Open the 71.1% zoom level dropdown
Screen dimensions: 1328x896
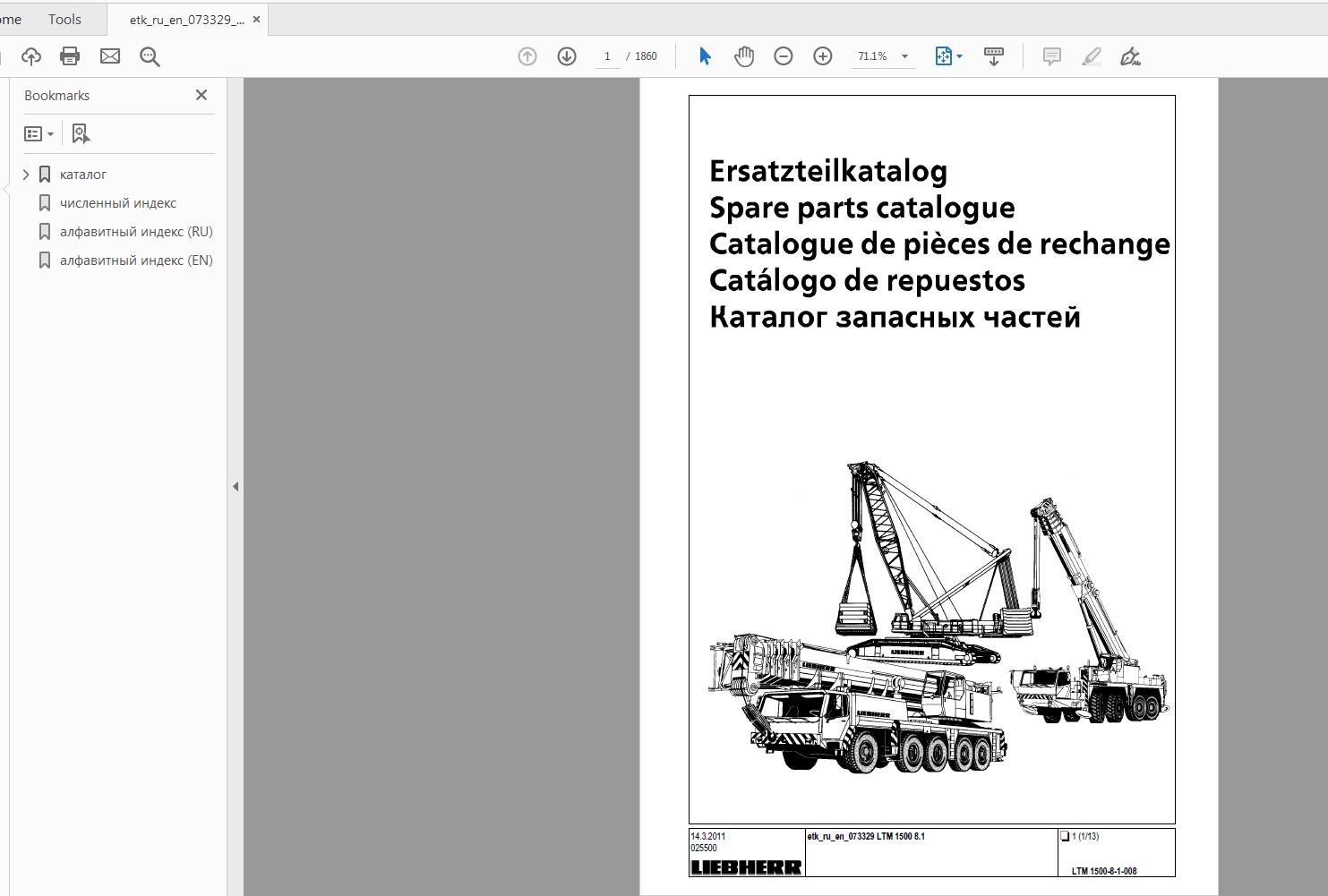tap(904, 56)
